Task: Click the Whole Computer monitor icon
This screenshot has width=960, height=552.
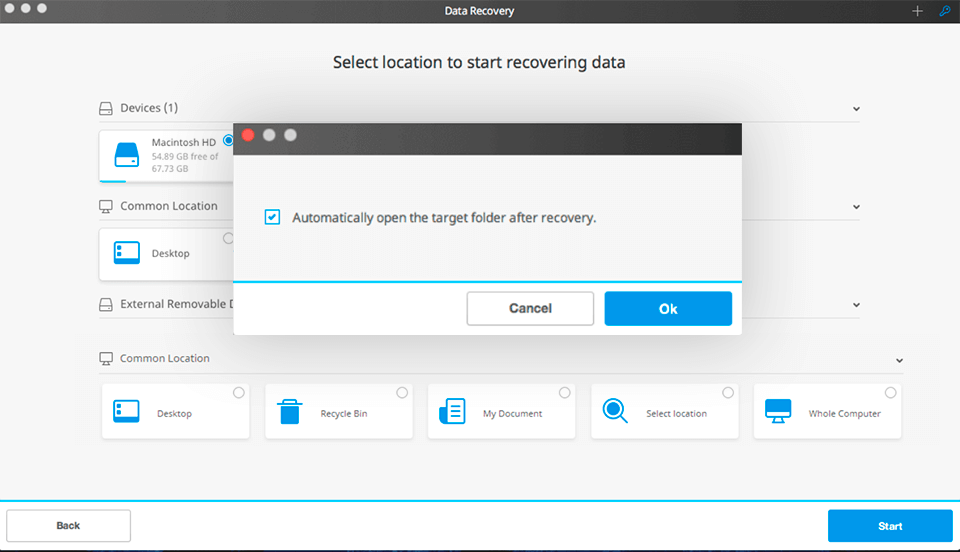Action: click(x=778, y=411)
